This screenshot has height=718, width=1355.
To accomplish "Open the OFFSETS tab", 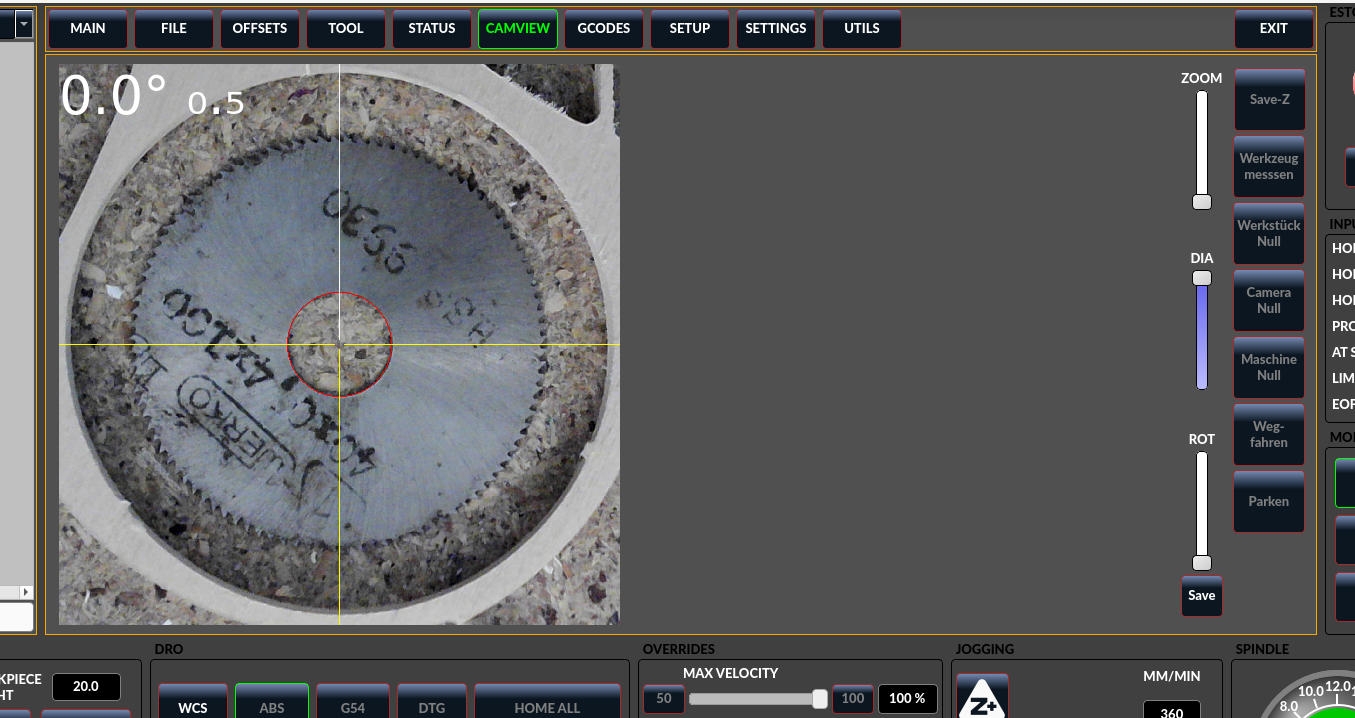I will [260, 29].
